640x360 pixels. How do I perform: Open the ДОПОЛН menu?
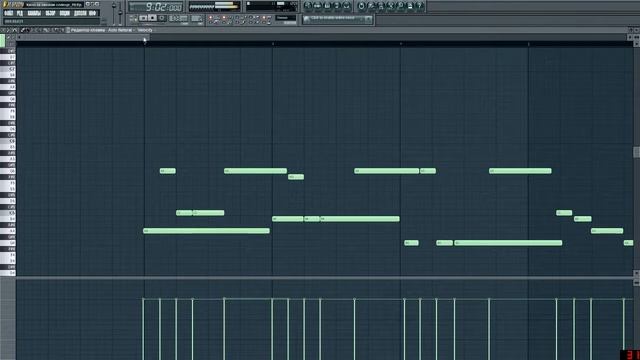[80, 13]
